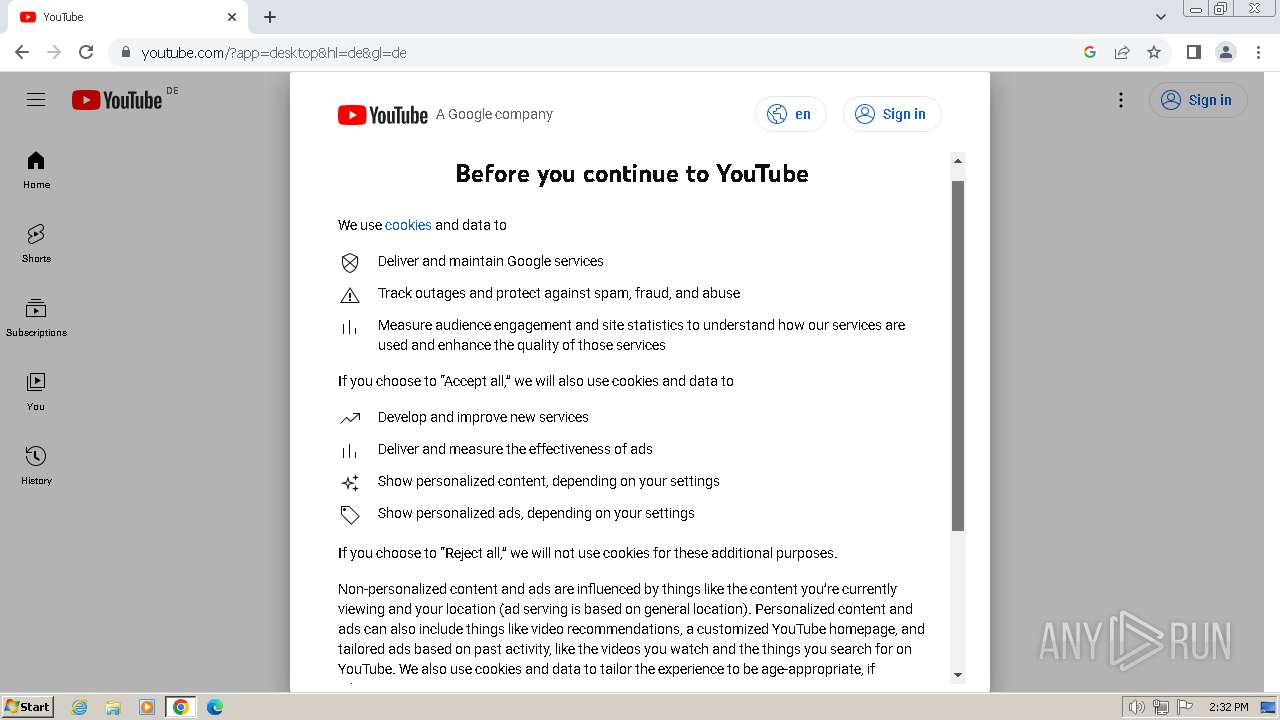View site information via the lock icon

[126, 52]
